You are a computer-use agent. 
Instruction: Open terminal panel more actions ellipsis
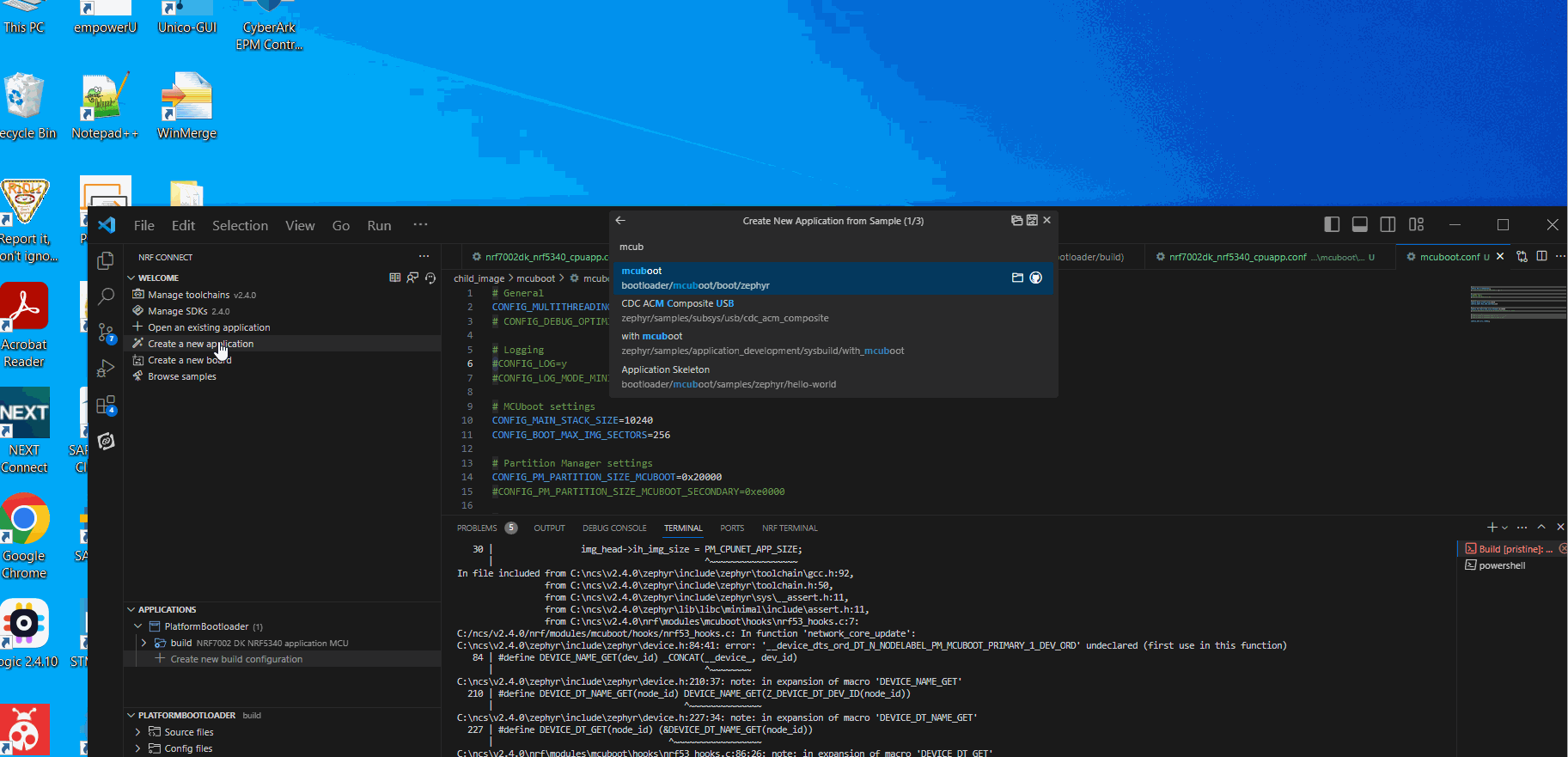click(x=1522, y=527)
